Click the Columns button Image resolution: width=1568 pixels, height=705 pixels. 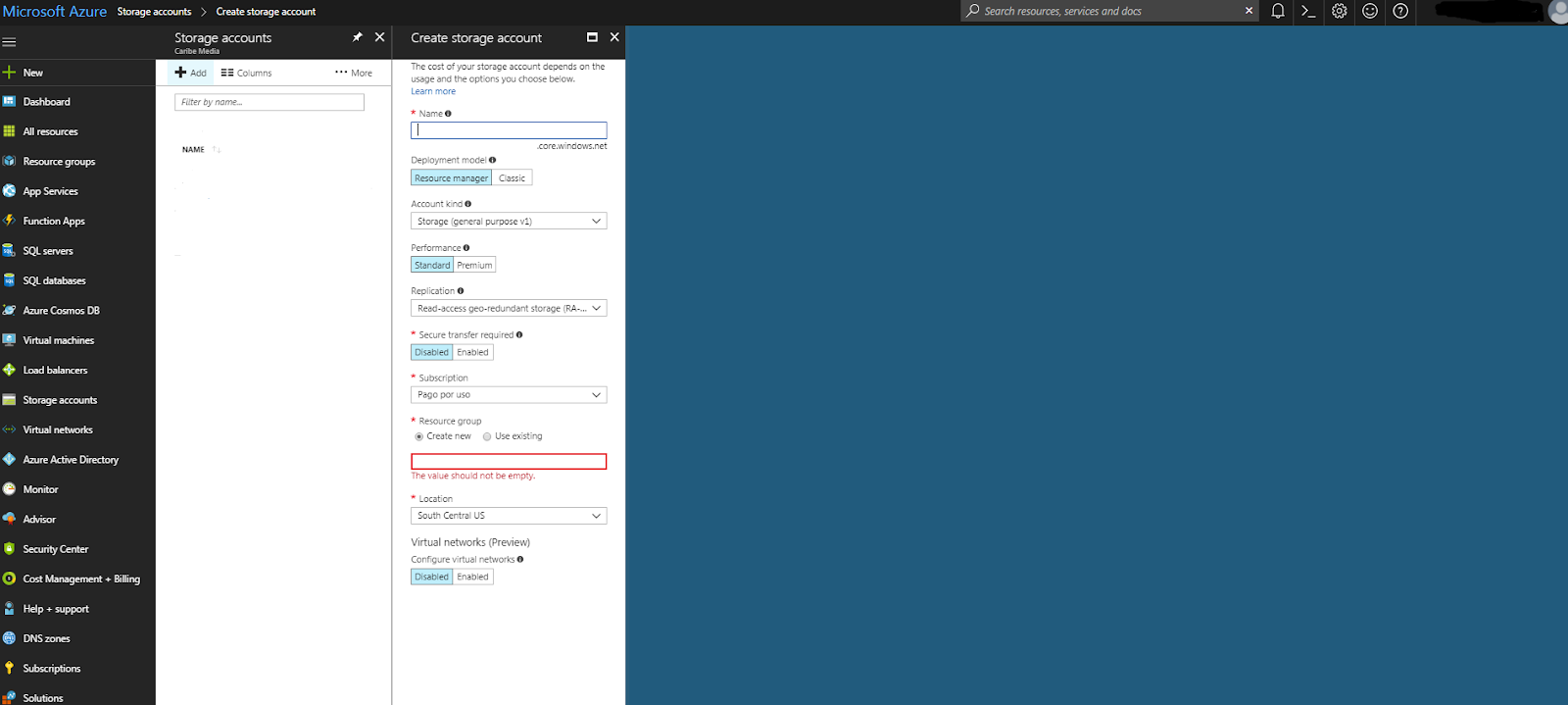(x=246, y=73)
